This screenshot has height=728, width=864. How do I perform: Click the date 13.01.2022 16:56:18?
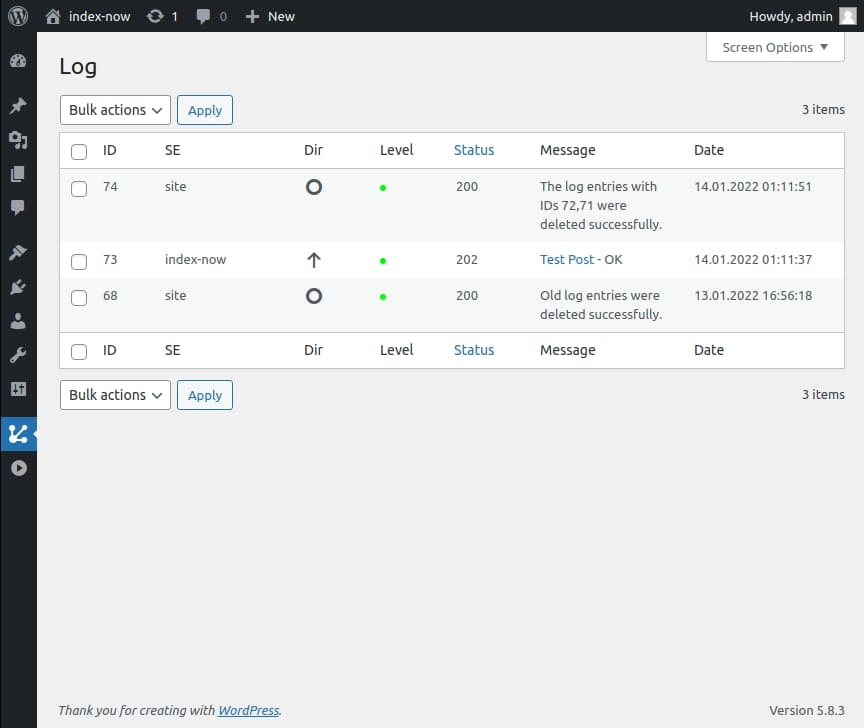coord(753,295)
